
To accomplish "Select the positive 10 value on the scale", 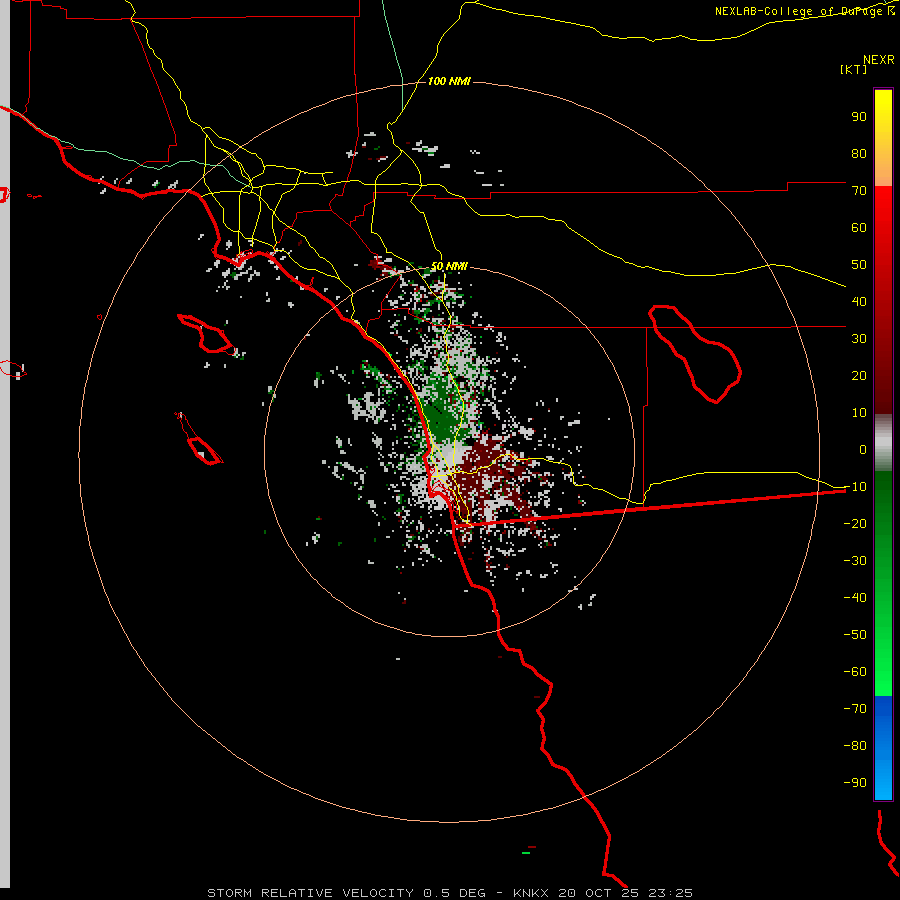I will (859, 413).
